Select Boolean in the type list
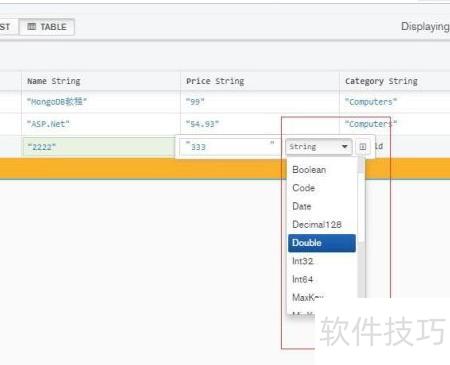Screen dimensions: 450x365 [x=322, y=169]
